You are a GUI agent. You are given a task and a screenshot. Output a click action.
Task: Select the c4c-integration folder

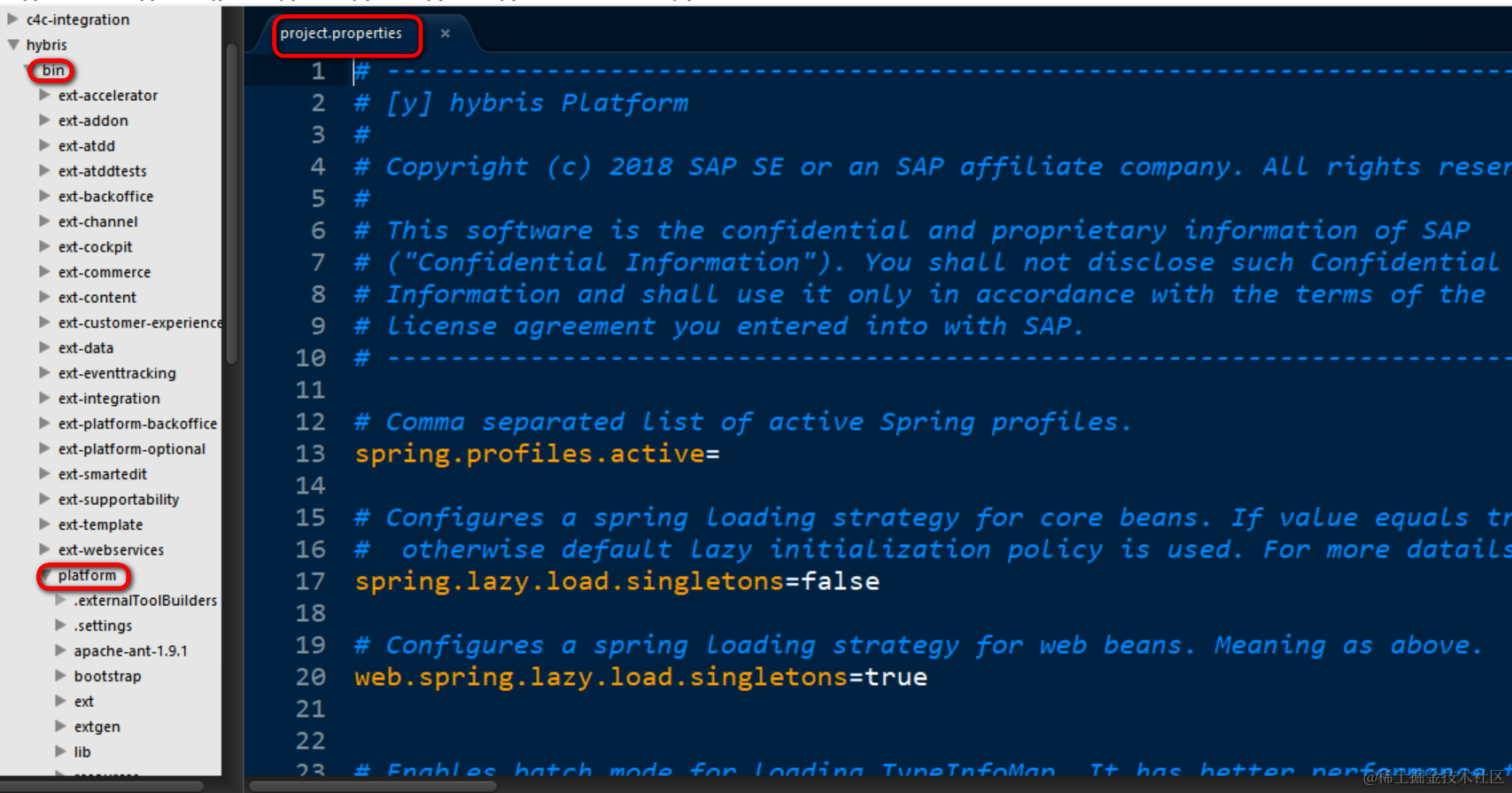77,19
